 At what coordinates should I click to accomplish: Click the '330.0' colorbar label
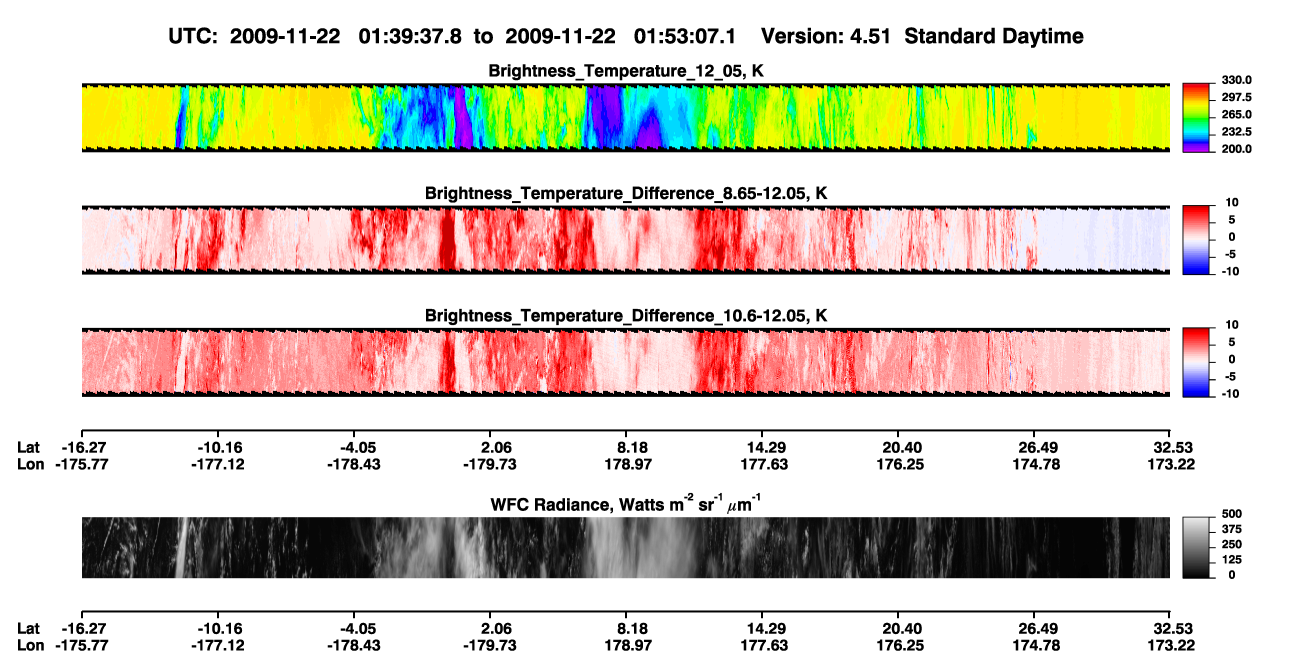[1238, 80]
